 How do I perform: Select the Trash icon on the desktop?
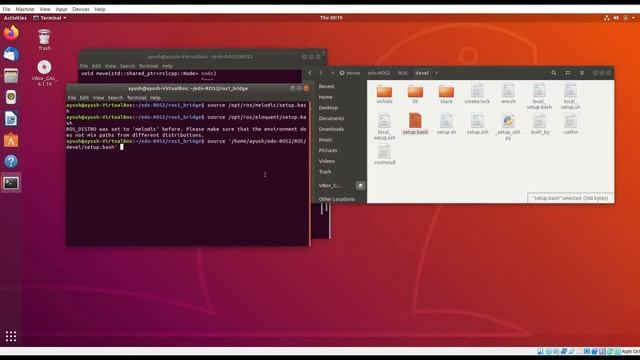pos(44,40)
